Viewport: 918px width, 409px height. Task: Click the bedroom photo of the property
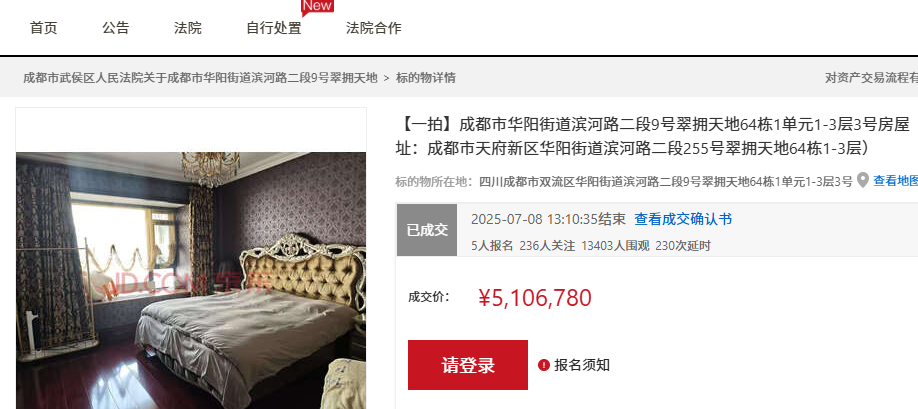191,280
